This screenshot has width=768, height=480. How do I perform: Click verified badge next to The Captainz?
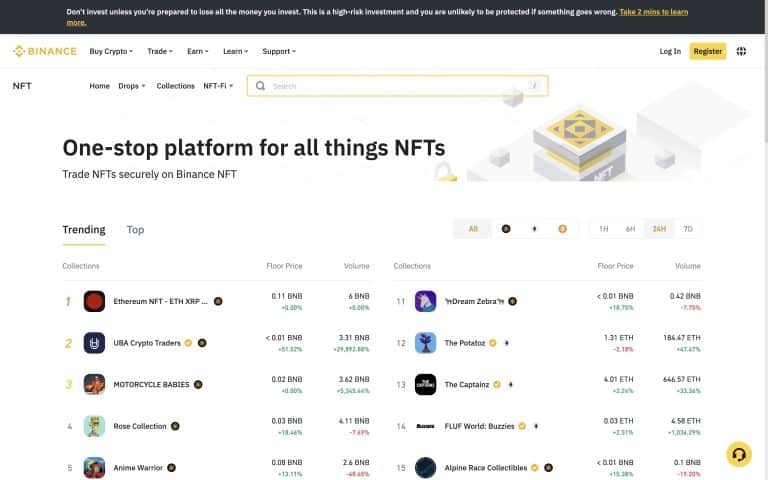497,384
